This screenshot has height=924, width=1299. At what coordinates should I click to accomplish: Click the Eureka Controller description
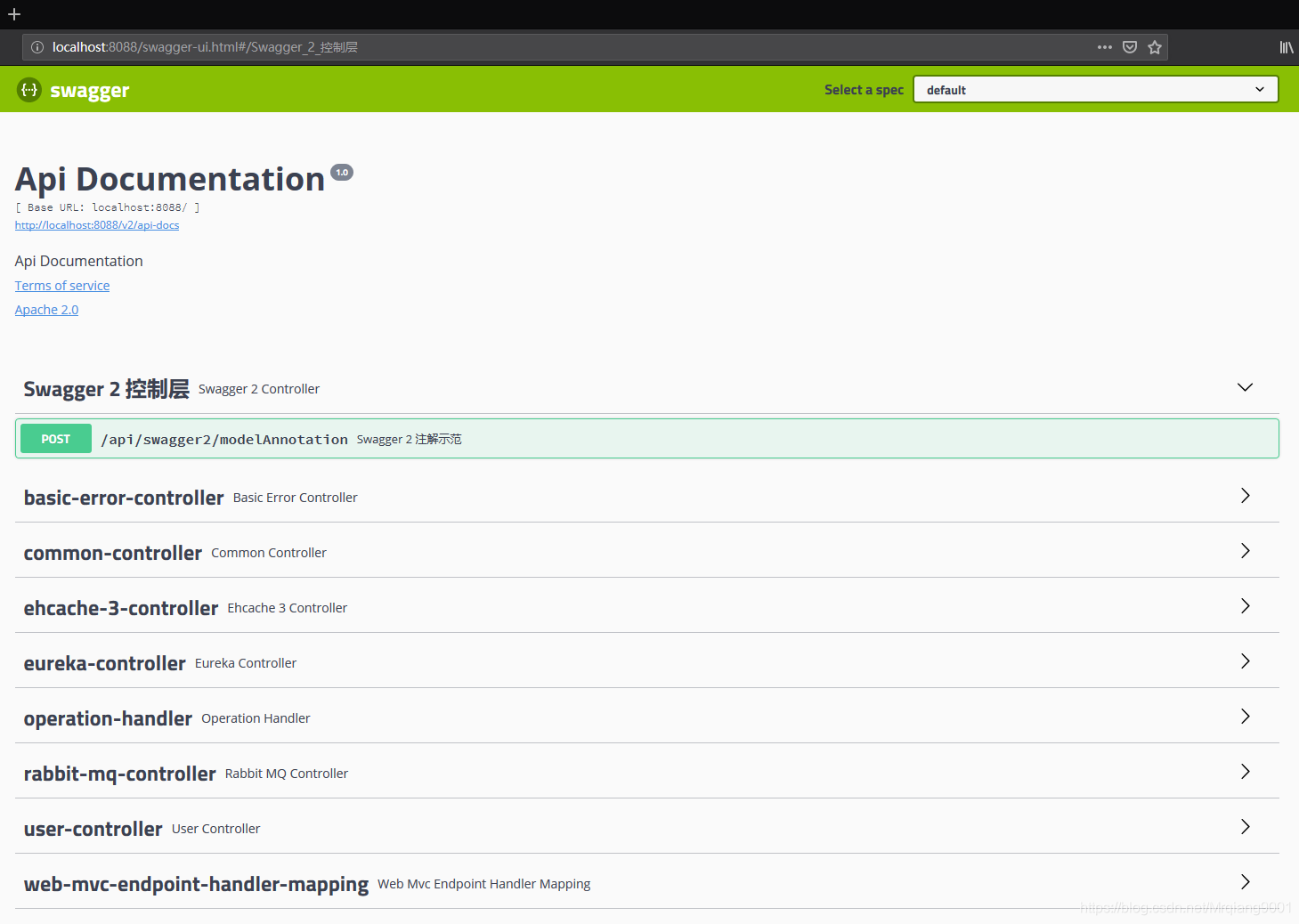(246, 663)
